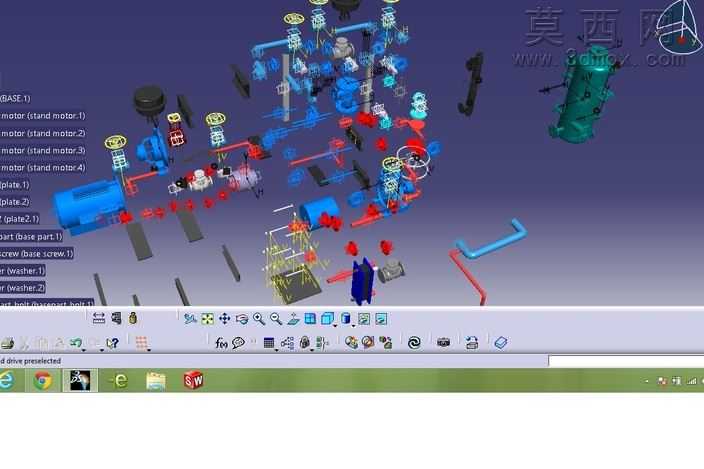Open the grid icon dropdown arrow
This screenshot has width=704, height=469.
click(149, 350)
